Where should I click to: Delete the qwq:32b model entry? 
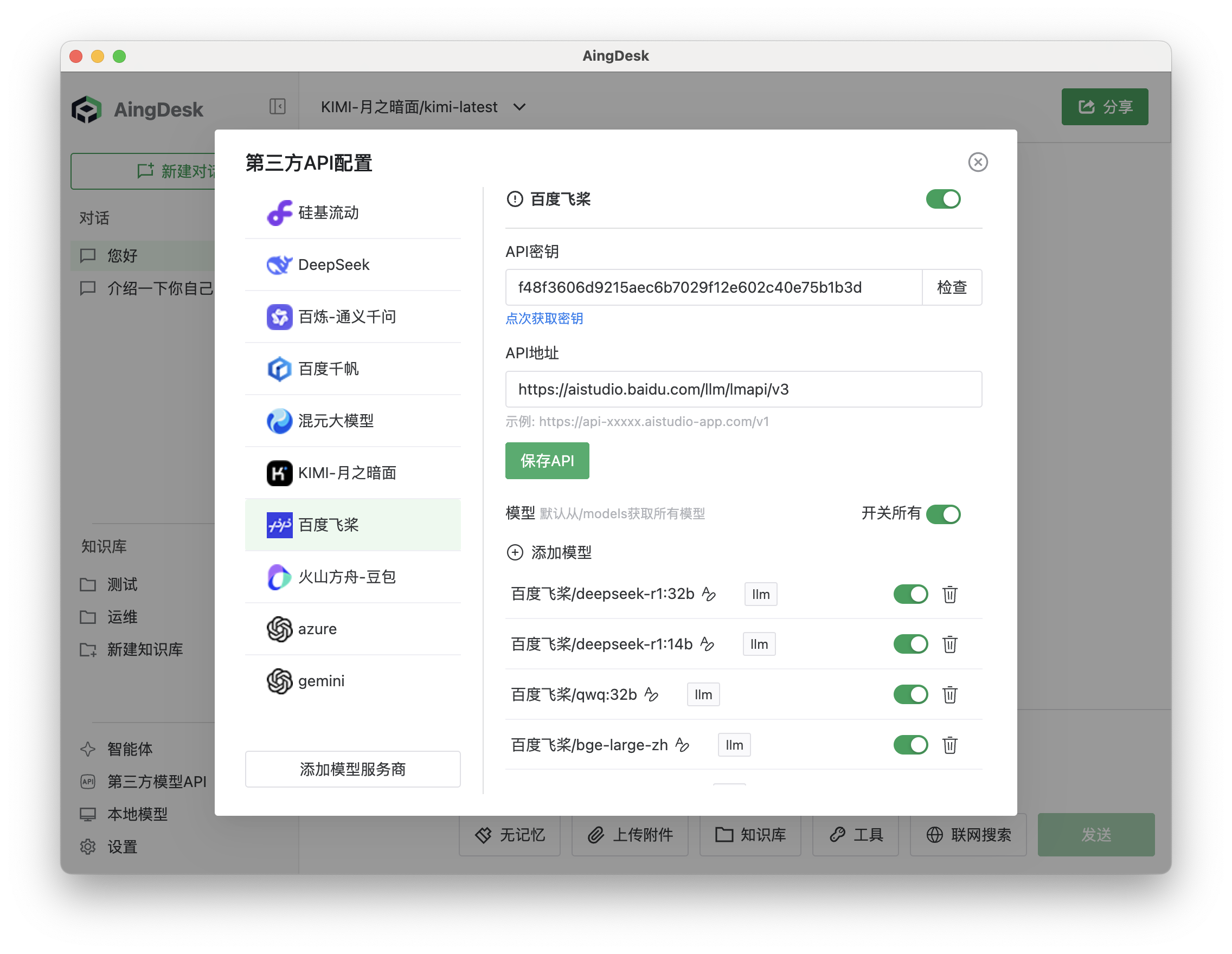[950, 694]
